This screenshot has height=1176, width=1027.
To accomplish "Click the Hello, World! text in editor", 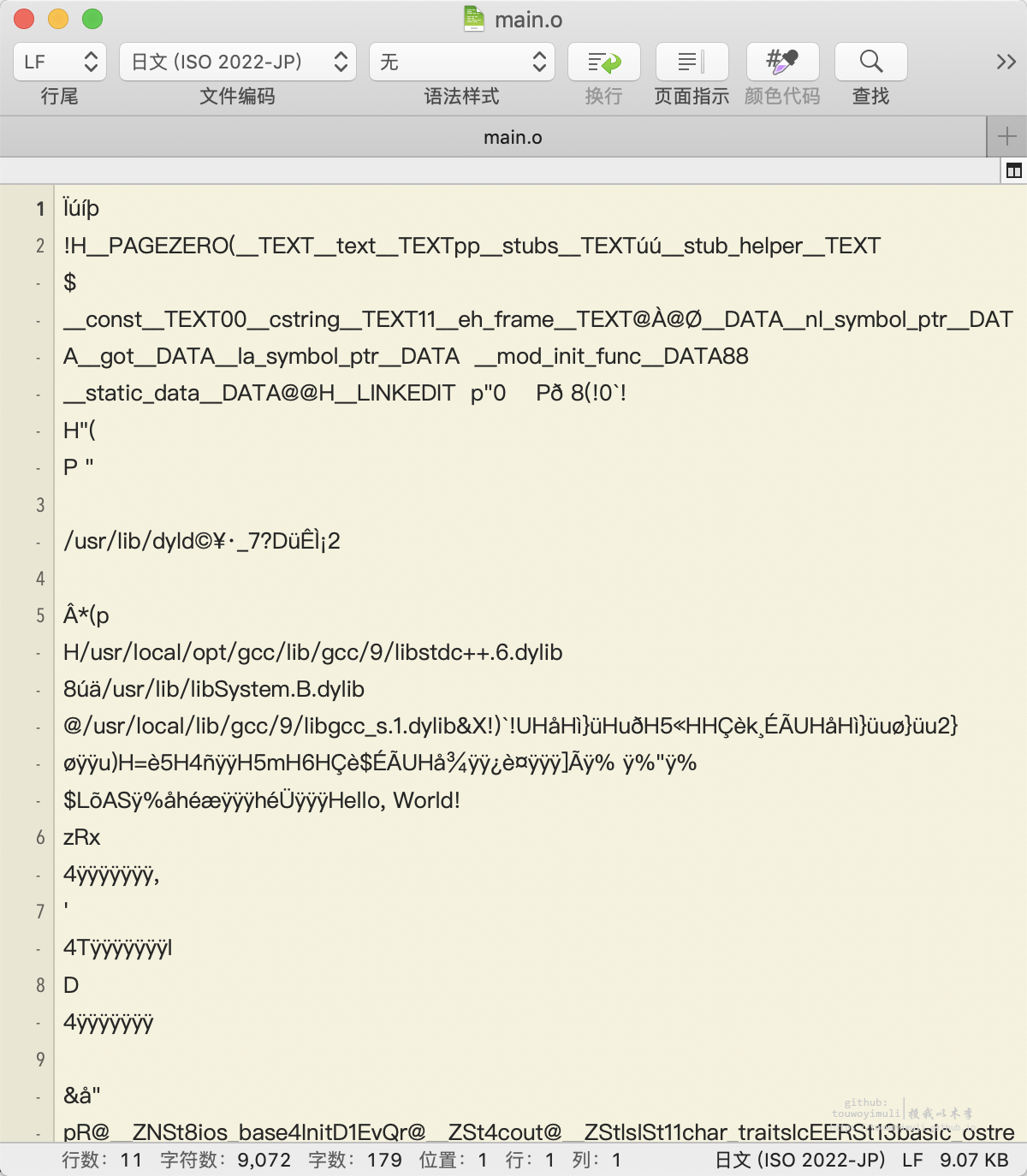I will 395,800.
